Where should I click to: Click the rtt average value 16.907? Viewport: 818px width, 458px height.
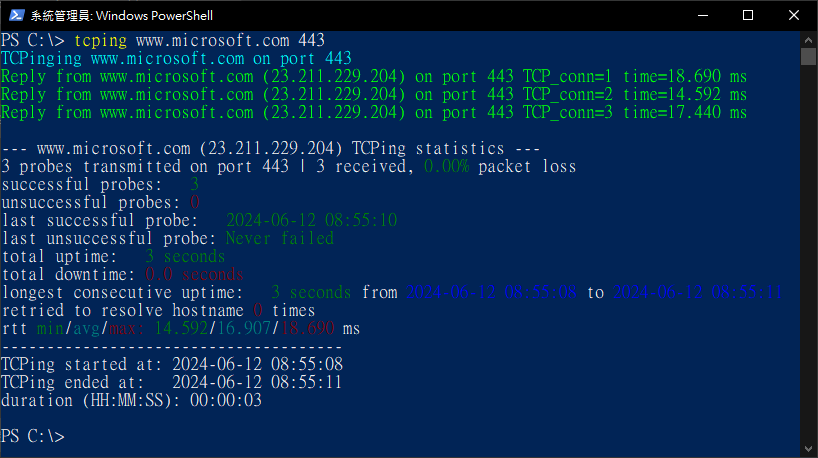244,328
